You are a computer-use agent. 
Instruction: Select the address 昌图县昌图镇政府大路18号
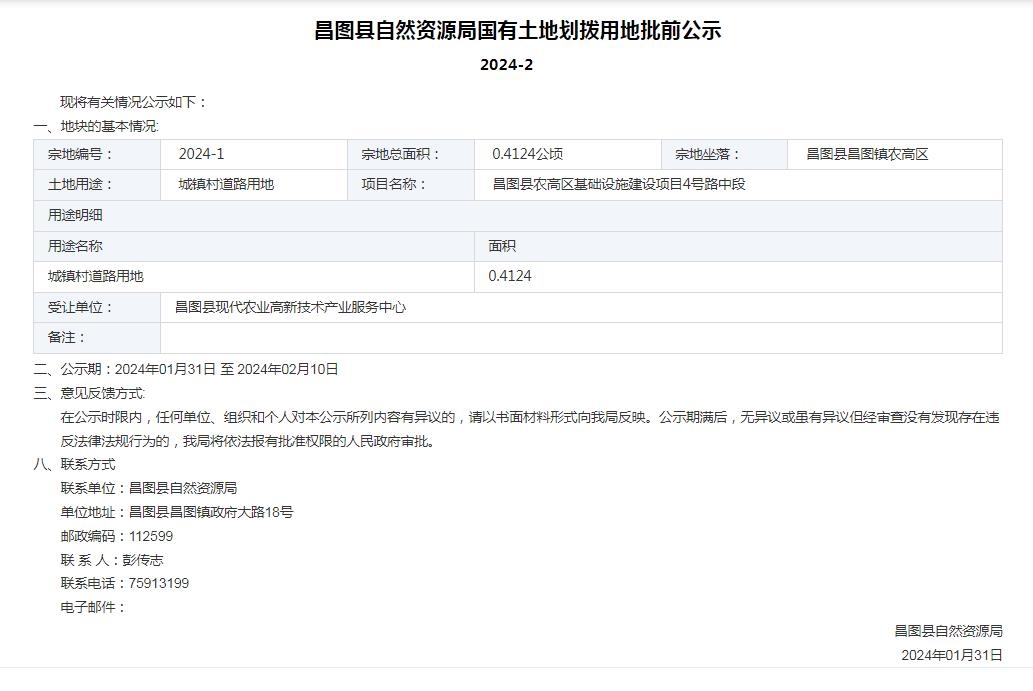(211, 512)
